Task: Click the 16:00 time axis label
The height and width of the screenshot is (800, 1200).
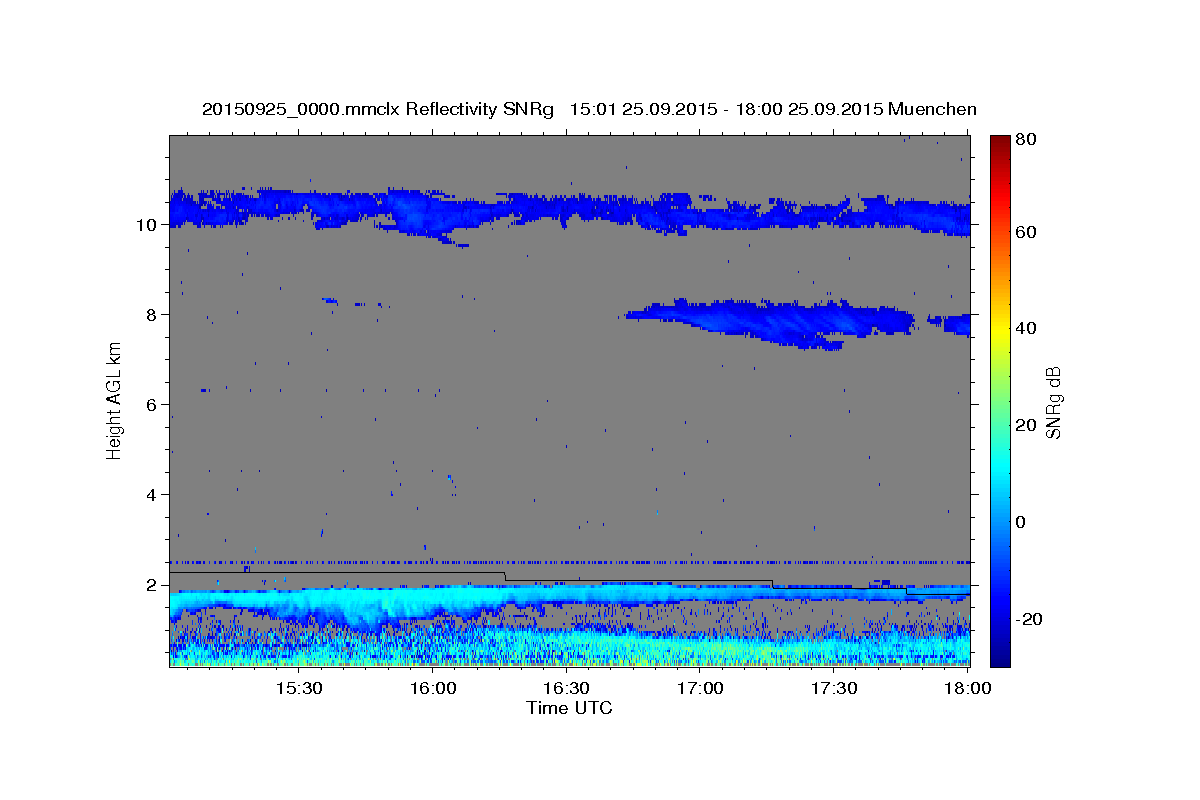Action: [432, 688]
